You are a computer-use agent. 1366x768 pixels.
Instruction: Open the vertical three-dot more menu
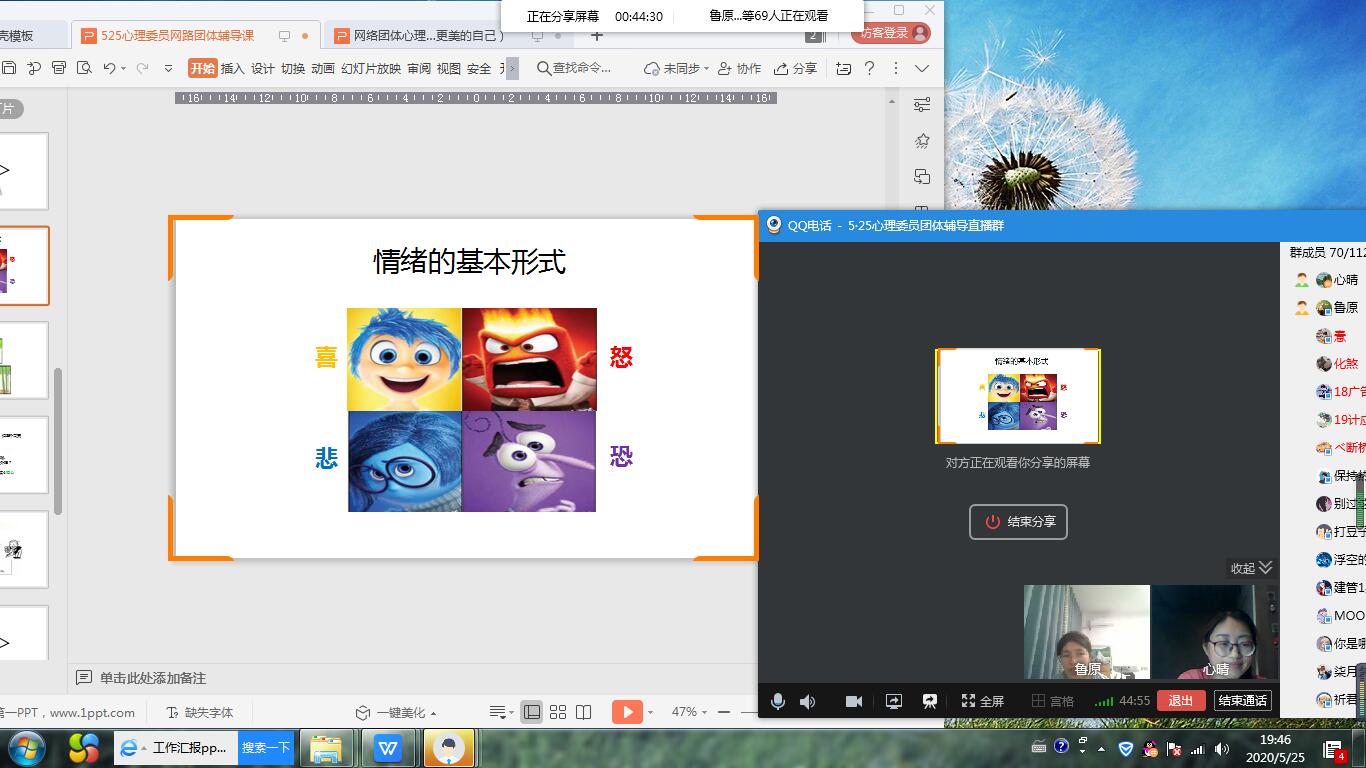(x=896, y=68)
